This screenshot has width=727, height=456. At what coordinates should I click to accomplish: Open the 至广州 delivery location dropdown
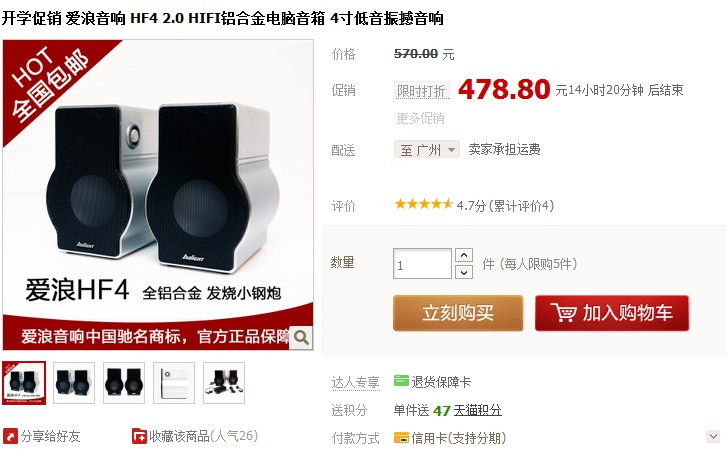pos(427,150)
